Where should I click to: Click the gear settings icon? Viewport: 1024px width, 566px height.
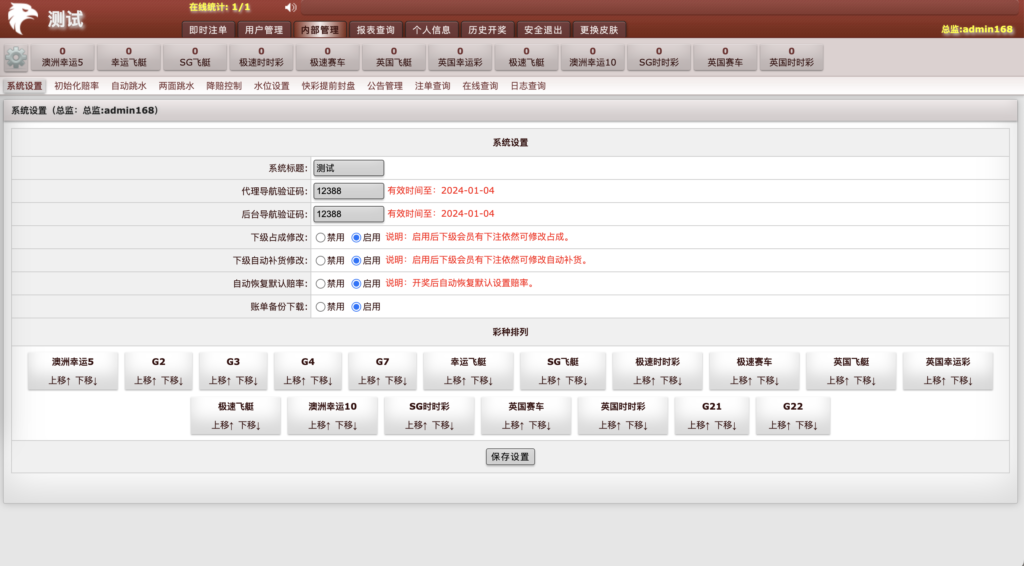[x=16, y=57]
